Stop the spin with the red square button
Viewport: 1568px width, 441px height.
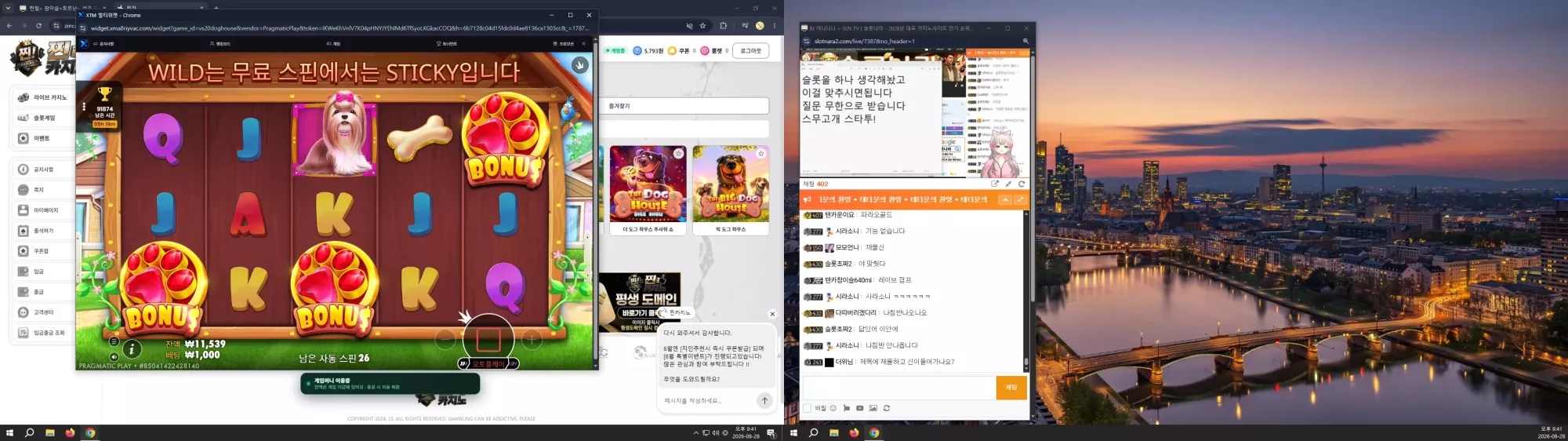[488, 340]
